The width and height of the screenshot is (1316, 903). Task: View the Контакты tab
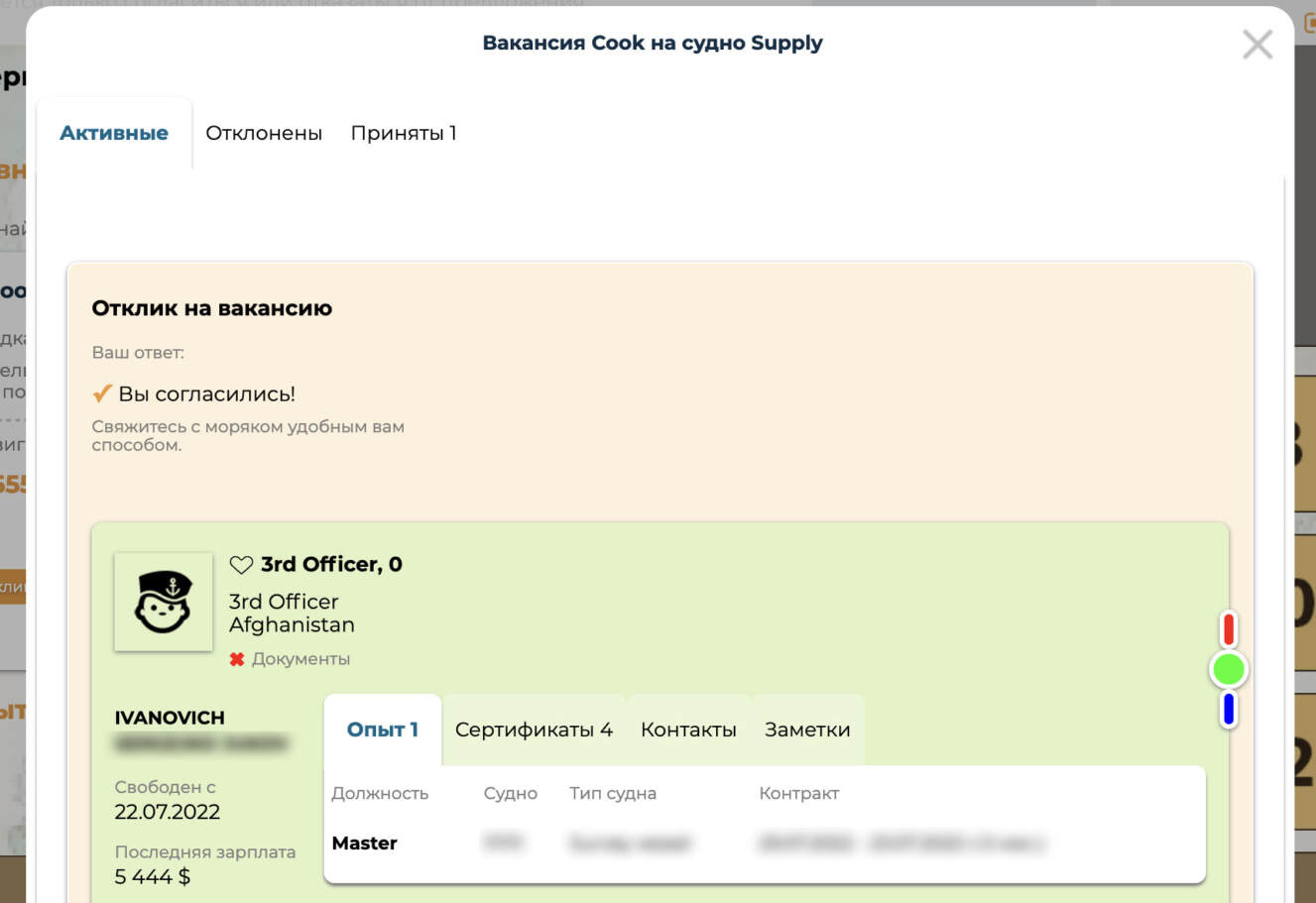[x=688, y=730]
